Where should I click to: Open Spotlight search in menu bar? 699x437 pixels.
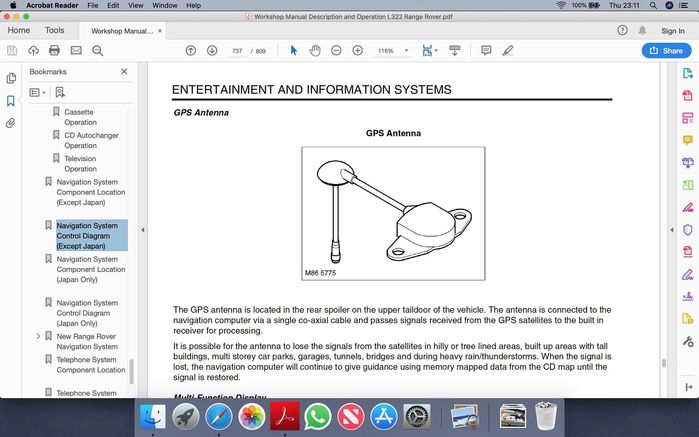(x=653, y=5)
